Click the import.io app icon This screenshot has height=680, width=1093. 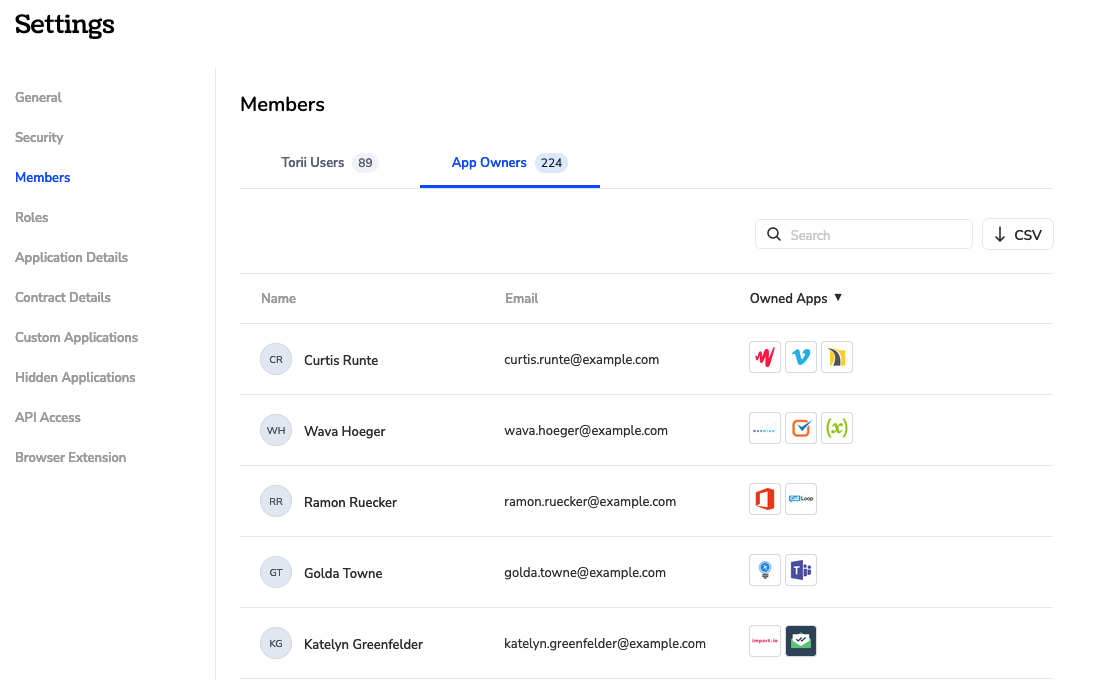point(765,641)
